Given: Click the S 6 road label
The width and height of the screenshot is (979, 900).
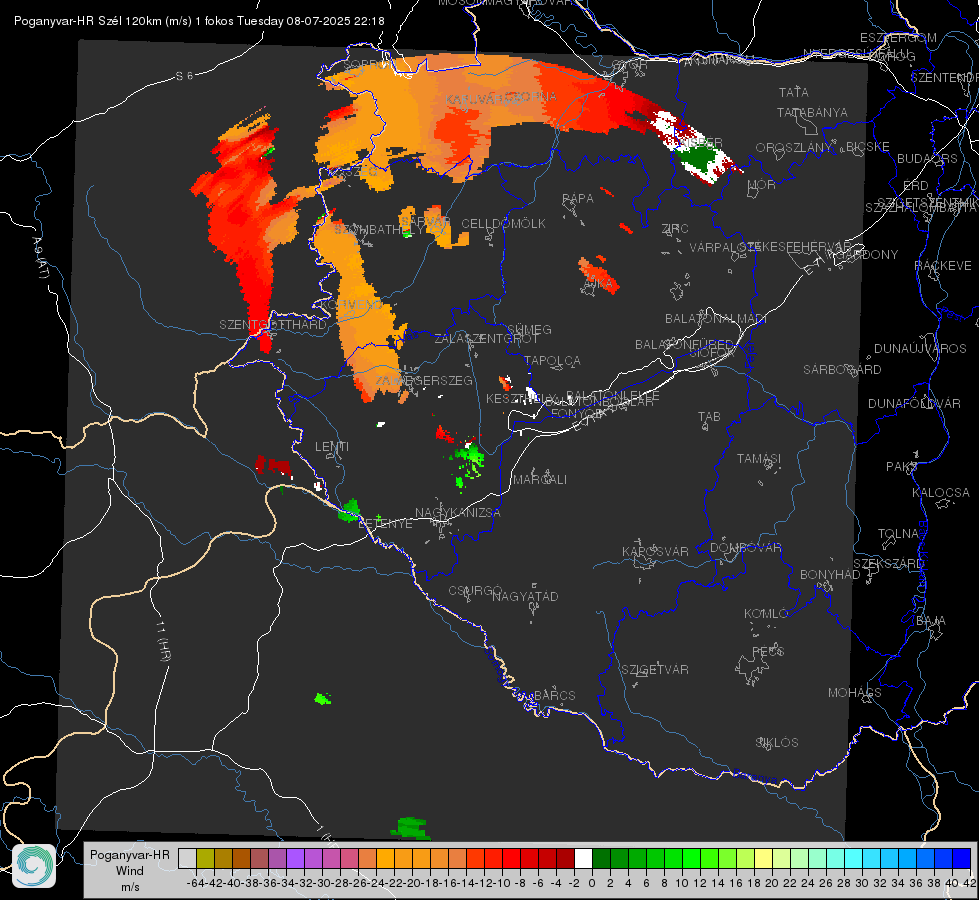Looking at the screenshot, I should tap(184, 76).
